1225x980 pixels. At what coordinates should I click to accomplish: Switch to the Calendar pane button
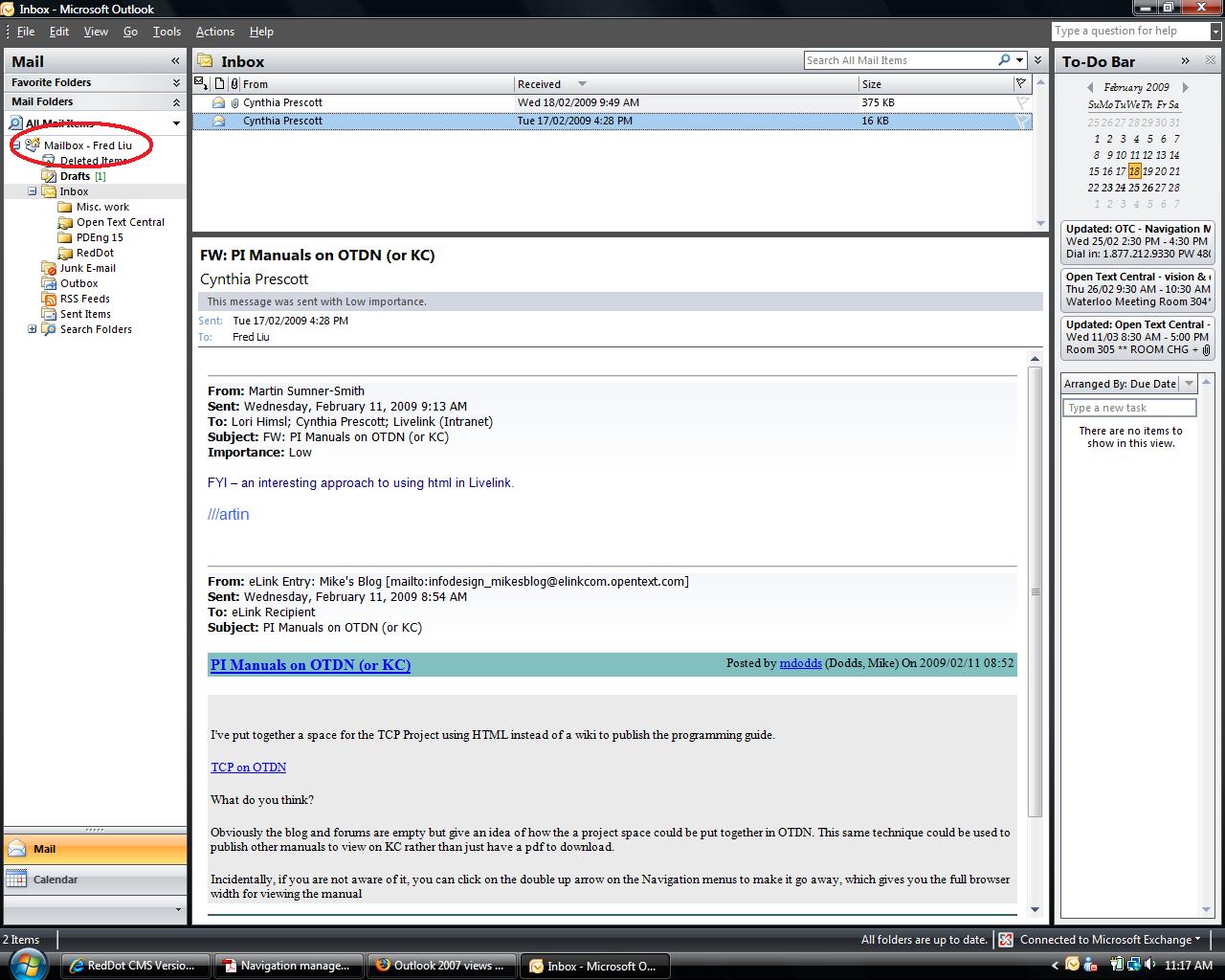click(x=96, y=880)
